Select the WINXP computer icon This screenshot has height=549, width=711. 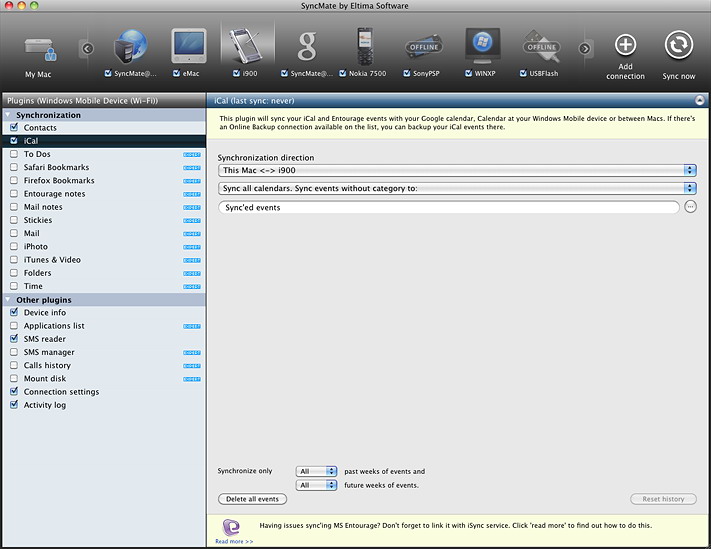tap(482, 45)
